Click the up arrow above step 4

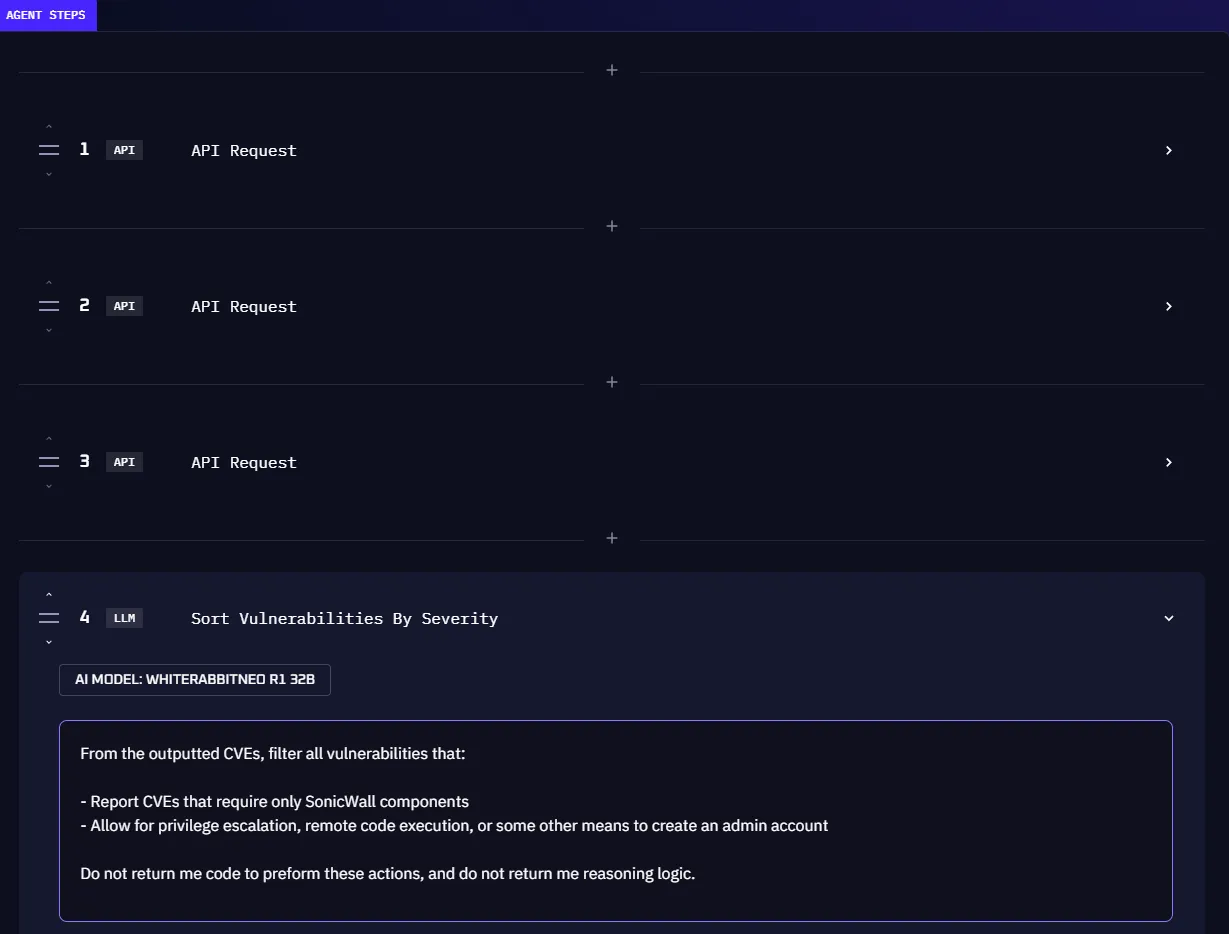(48, 593)
